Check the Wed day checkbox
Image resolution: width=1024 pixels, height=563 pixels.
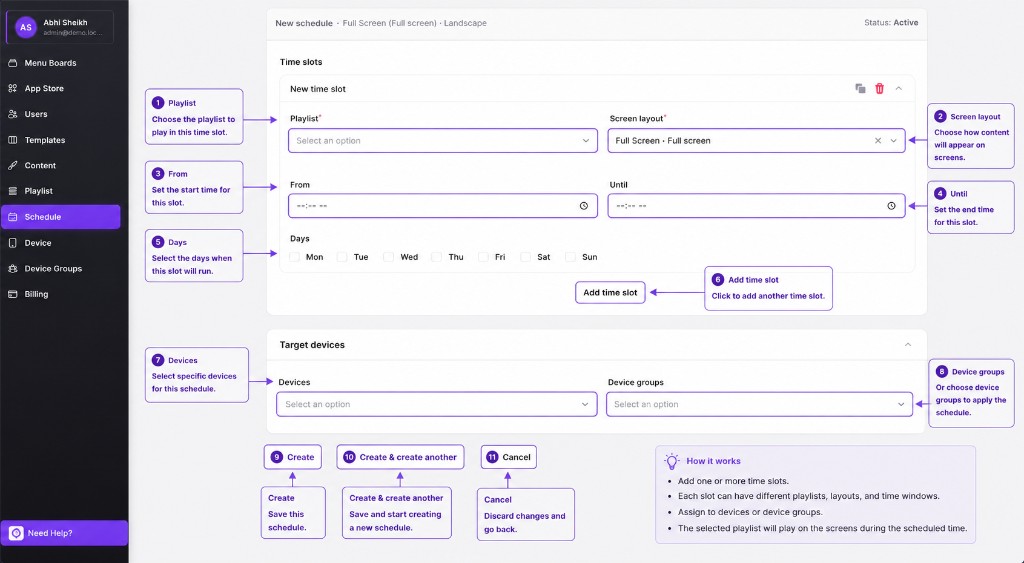[389, 257]
